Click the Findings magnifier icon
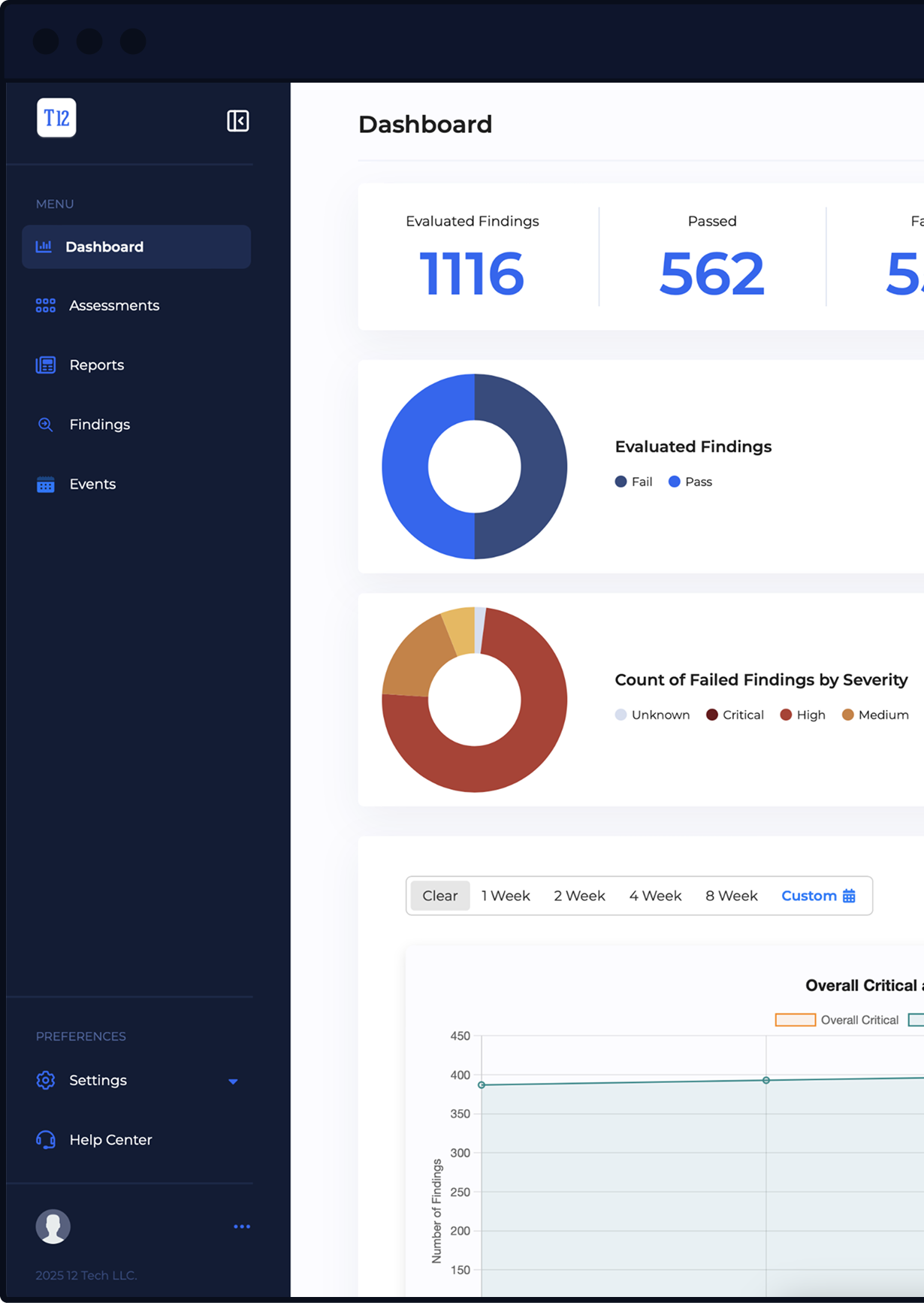Screen dimensions: 924x1303 coord(46,425)
